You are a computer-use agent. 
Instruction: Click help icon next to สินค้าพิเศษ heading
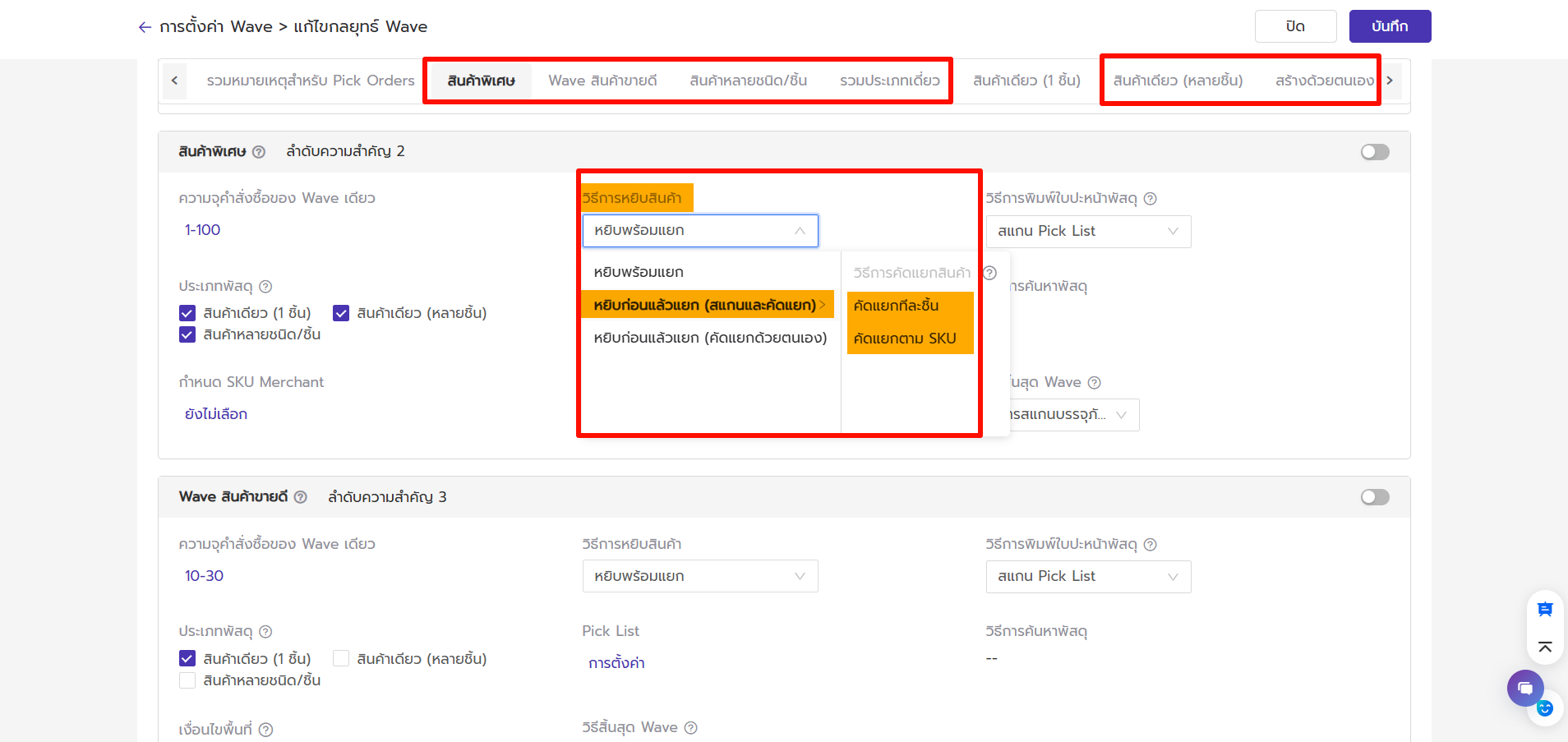point(259,152)
